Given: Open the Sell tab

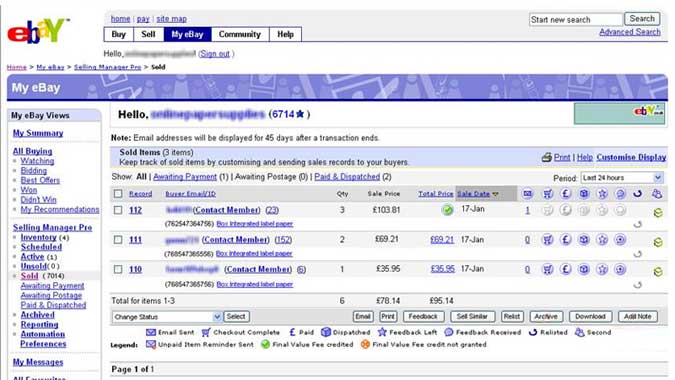Looking at the screenshot, I should tap(149, 34).
